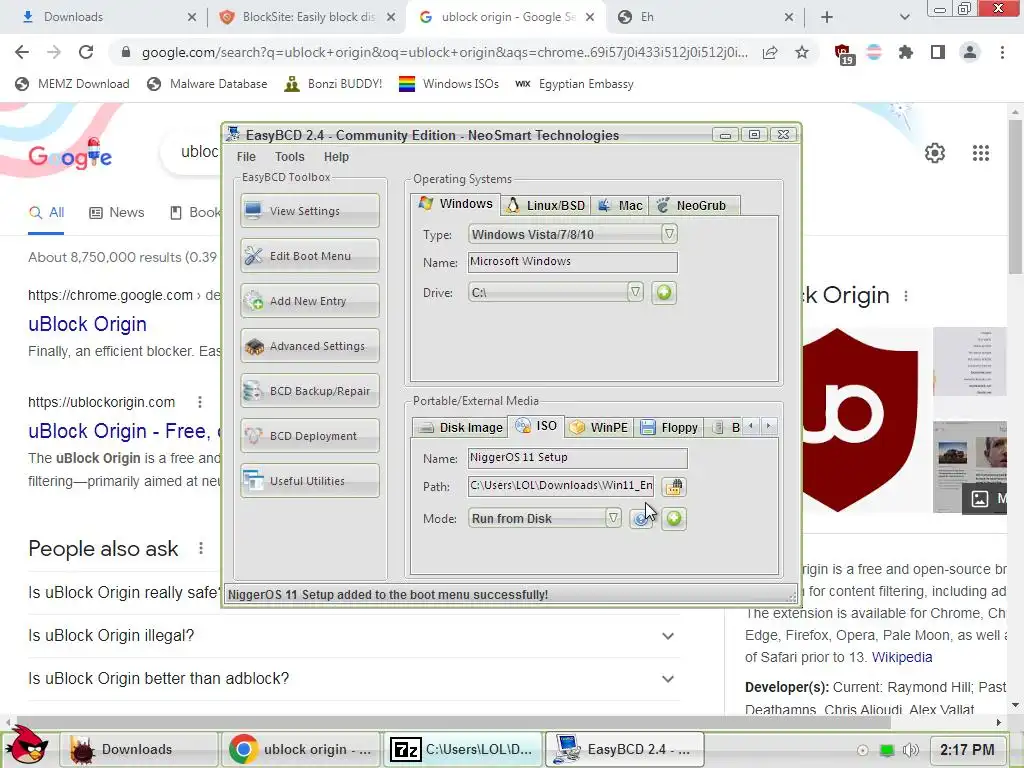Open Useful Utilities in EasyBCD toolbox
The image size is (1024, 768).
310,481
